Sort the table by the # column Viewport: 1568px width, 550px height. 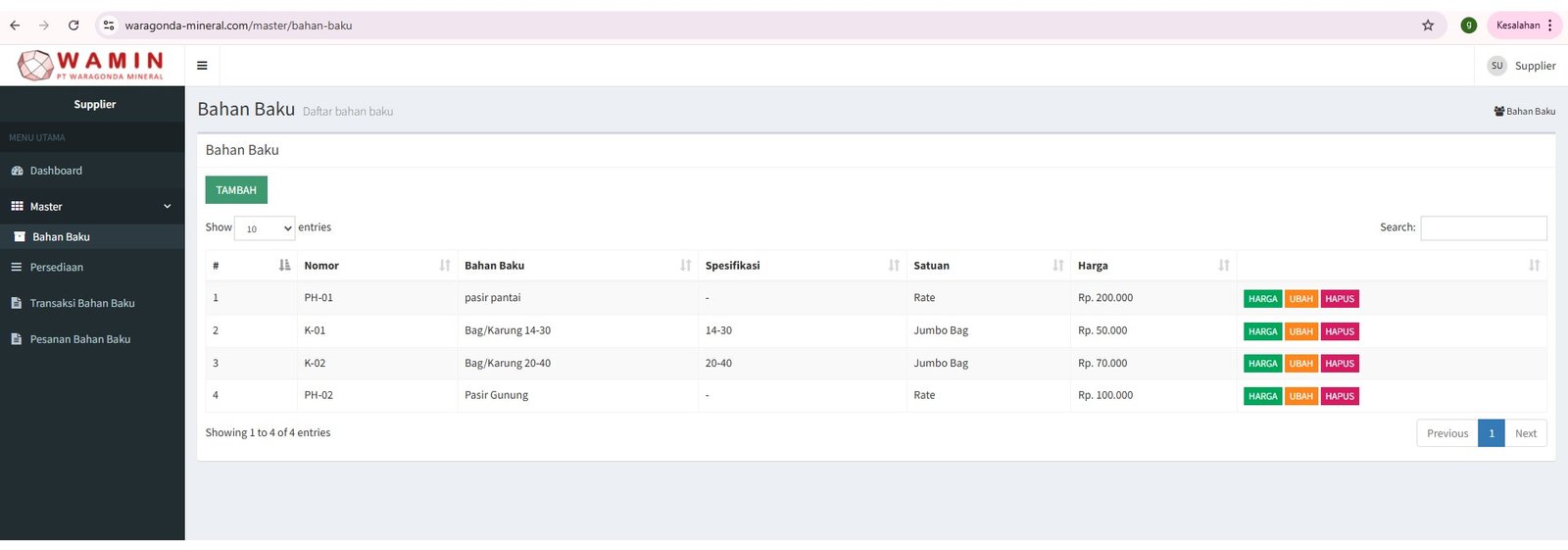[251, 266]
